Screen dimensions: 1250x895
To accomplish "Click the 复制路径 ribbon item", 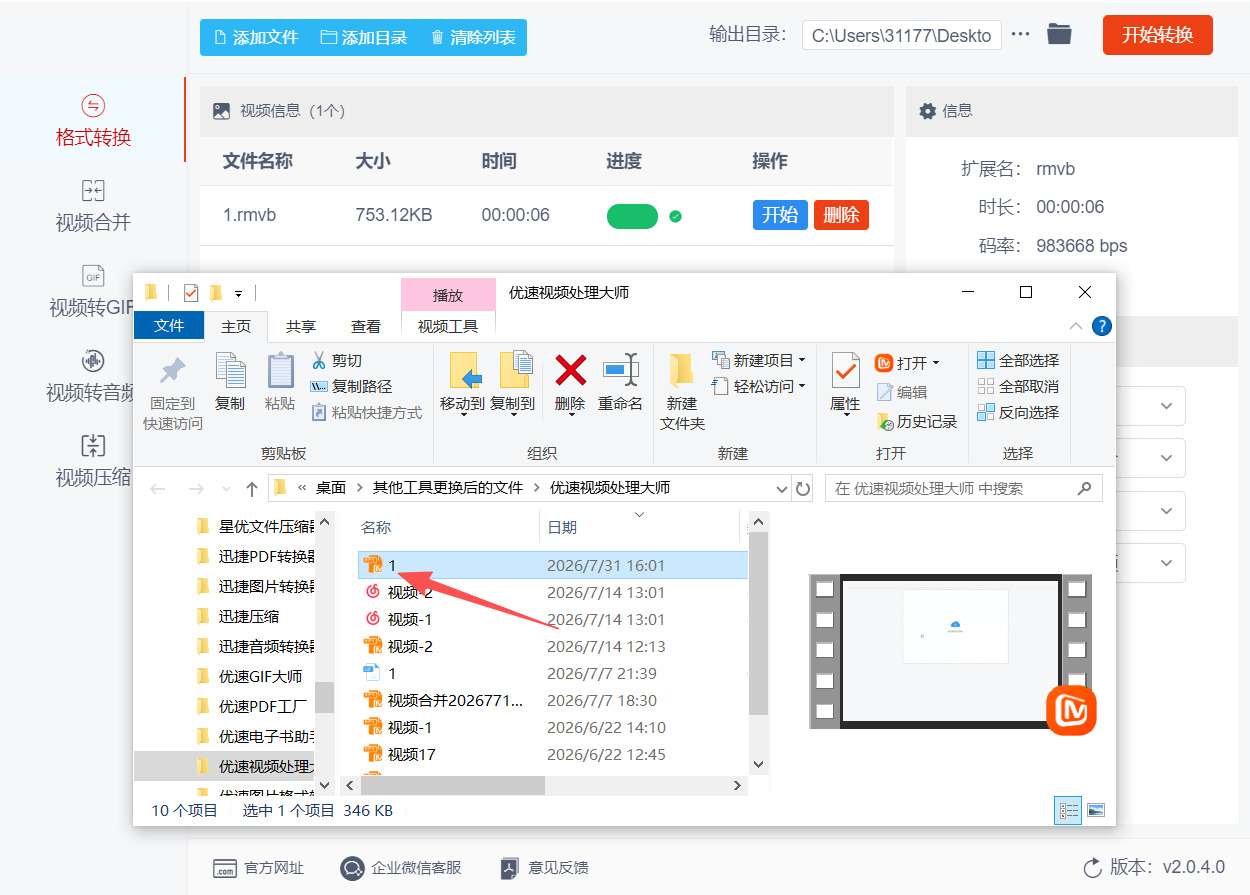I will point(351,386).
